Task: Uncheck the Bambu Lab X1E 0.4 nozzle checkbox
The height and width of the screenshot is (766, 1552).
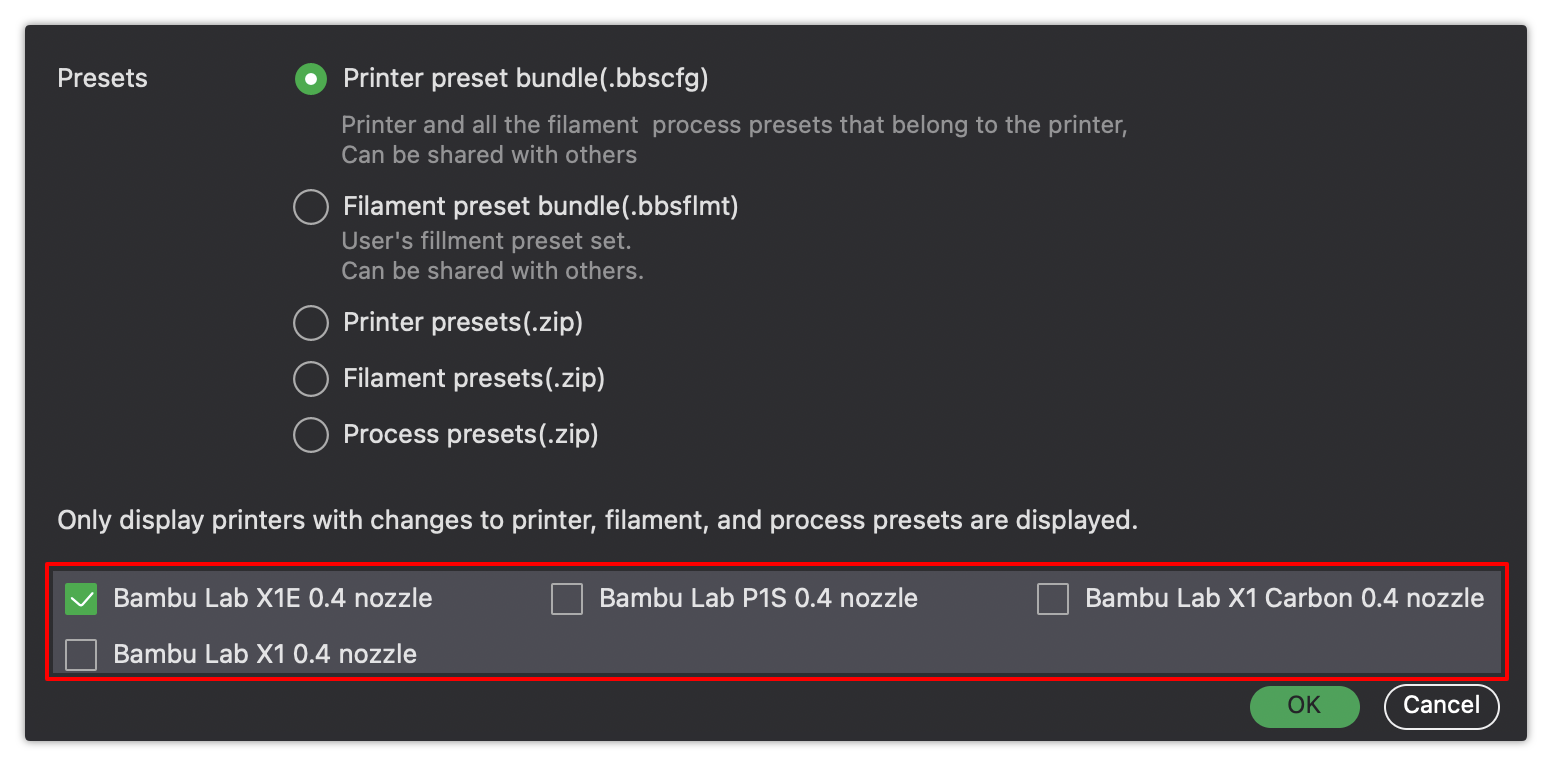Action: [x=81, y=599]
